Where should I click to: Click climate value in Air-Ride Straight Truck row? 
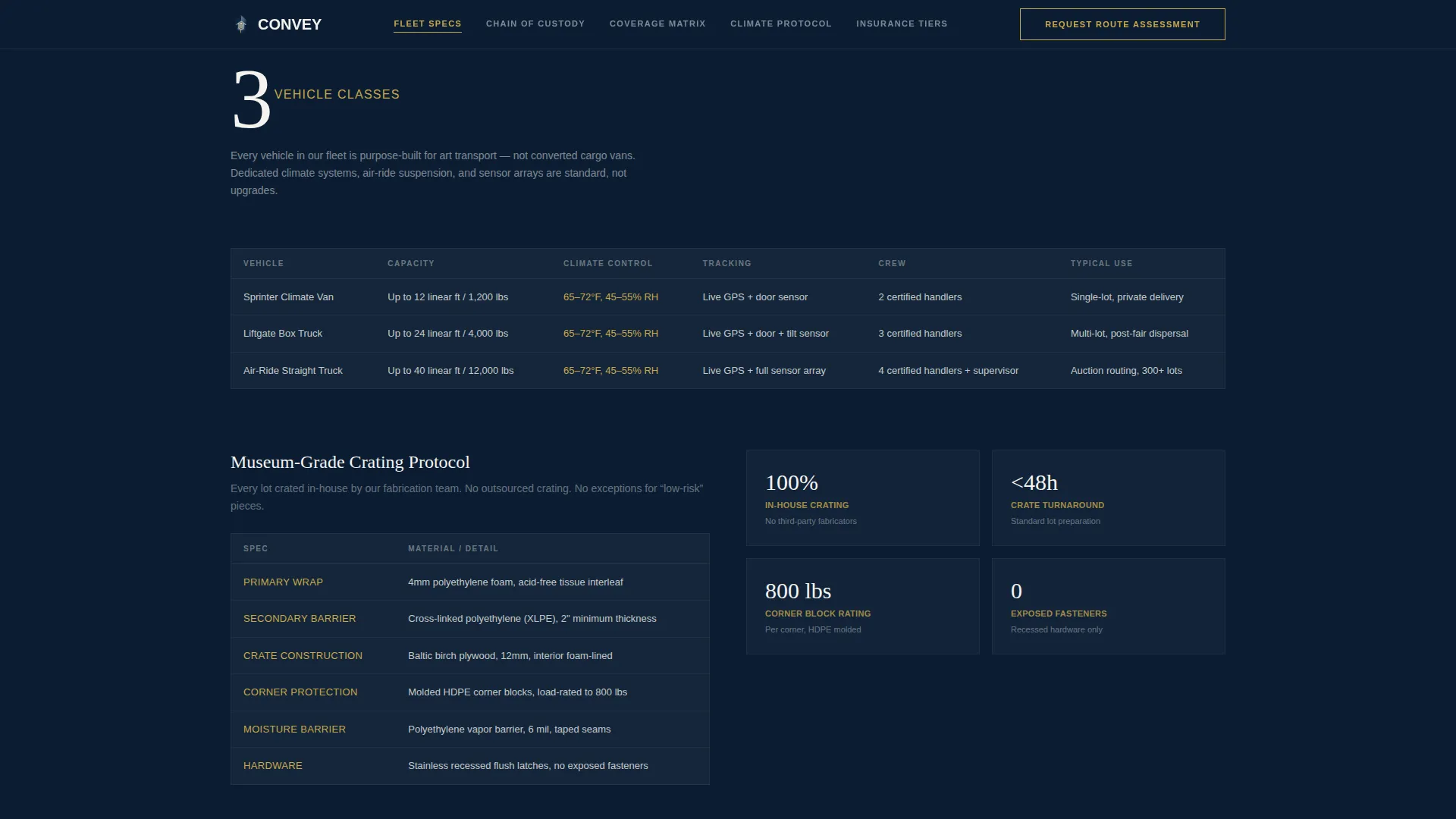[x=610, y=371]
